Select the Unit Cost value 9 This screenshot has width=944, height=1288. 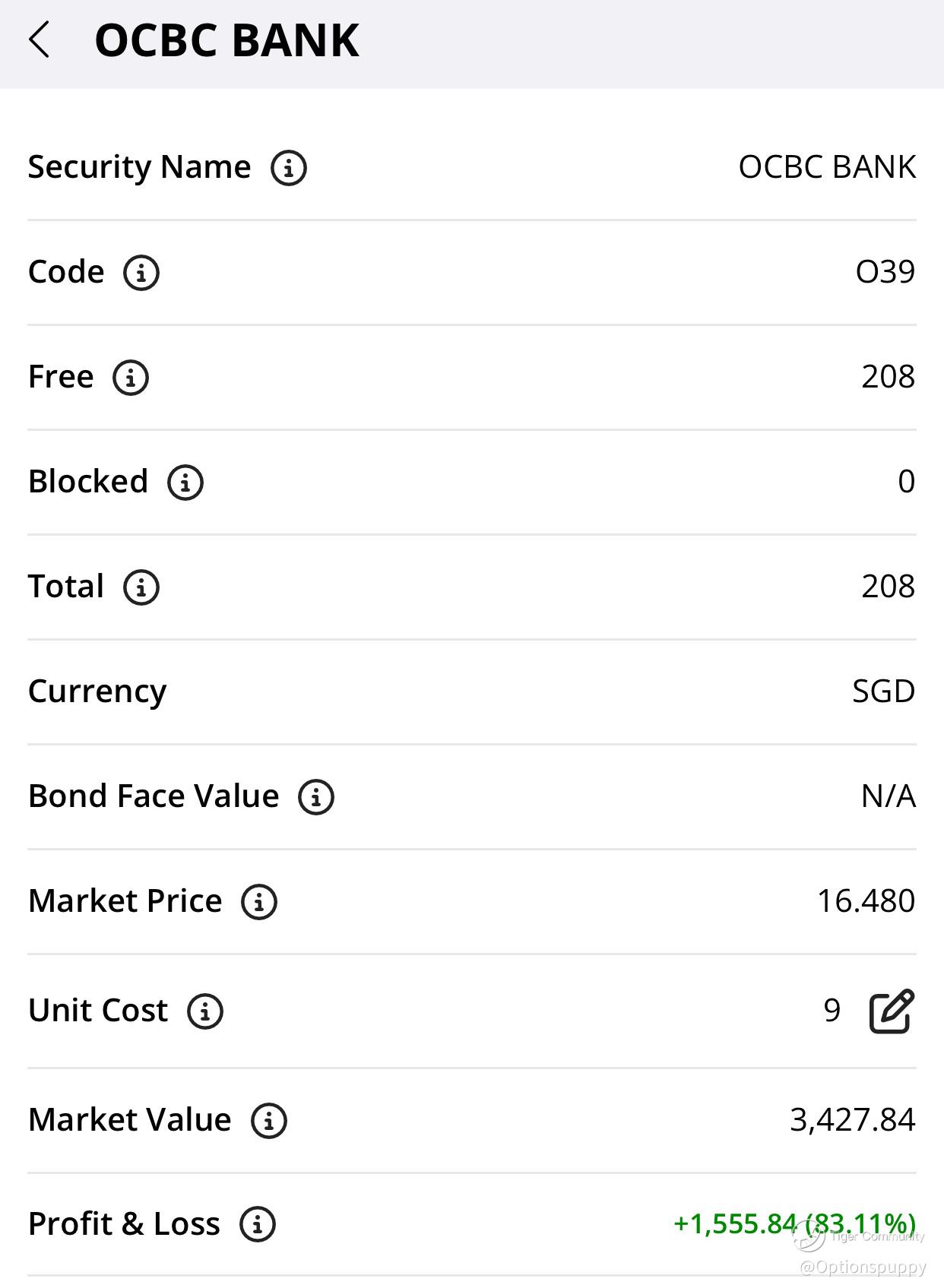pyautogui.click(x=832, y=1011)
